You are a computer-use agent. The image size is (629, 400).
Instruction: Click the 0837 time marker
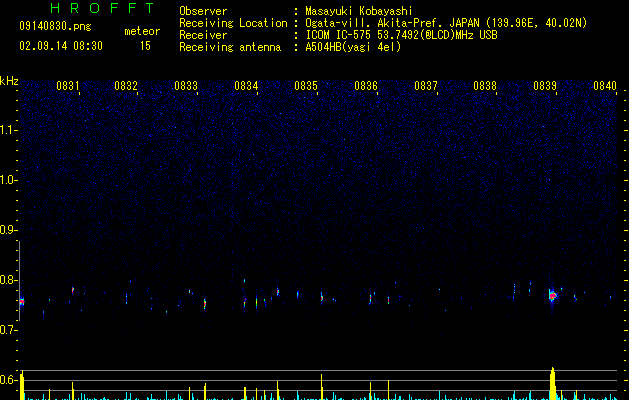click(426, 86)
